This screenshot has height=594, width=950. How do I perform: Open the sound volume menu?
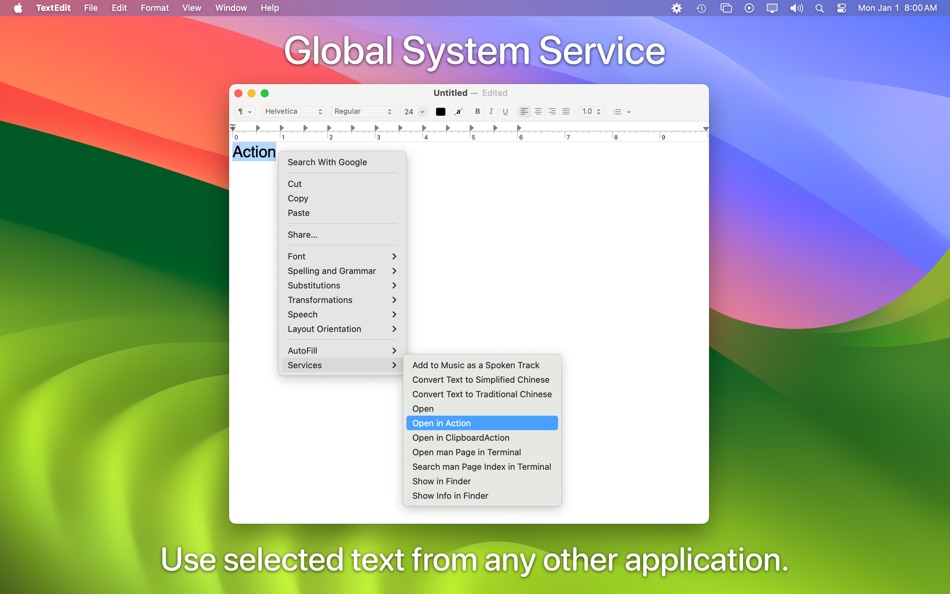click(796, 8)
